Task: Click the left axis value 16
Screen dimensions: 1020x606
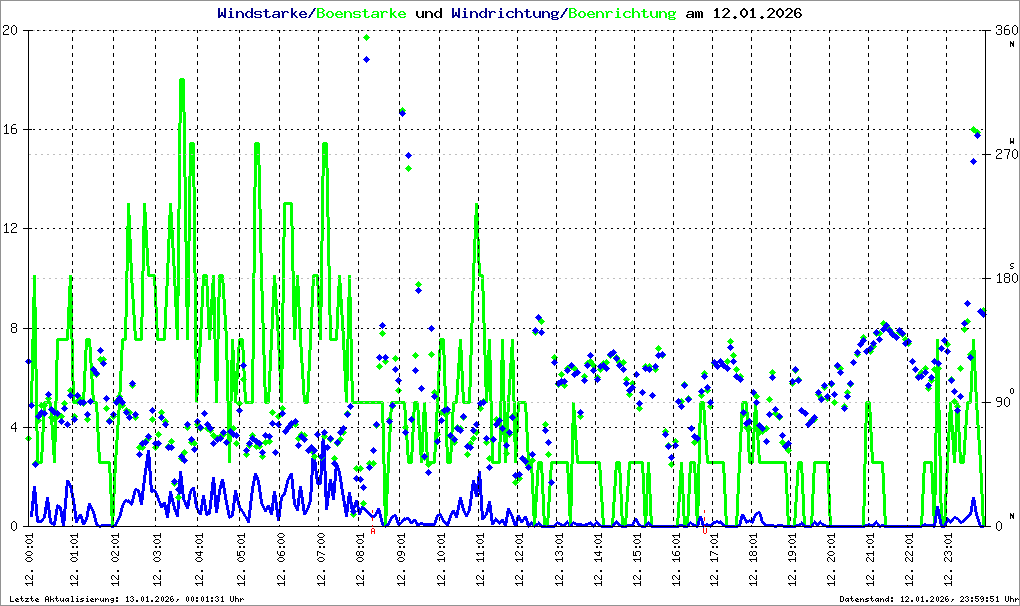Action: pyautogui.click(x=10, y=129)
